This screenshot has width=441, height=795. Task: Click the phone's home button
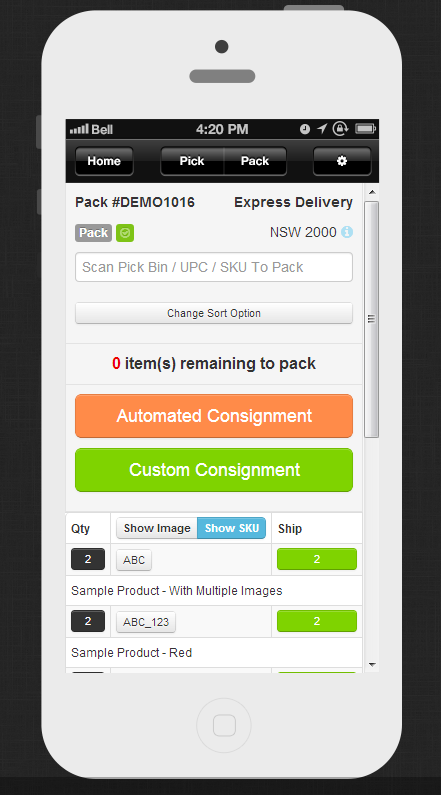coord(224,726)
